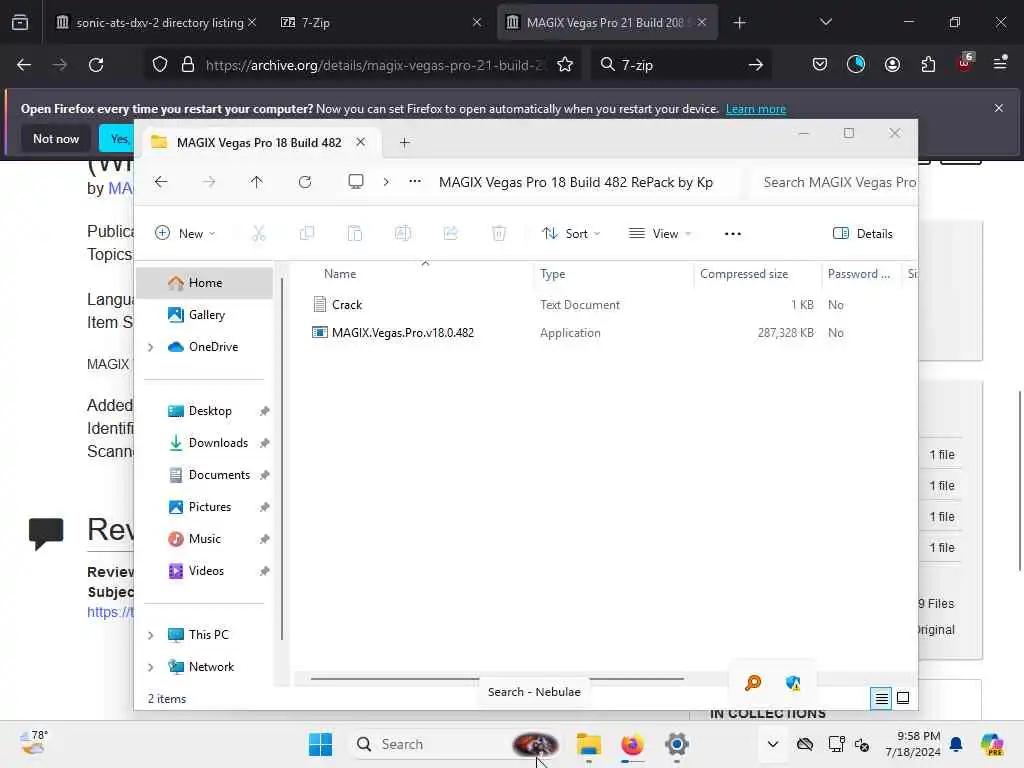Open the Firefox extensions puzzle icon

click(x=928, y=64)
